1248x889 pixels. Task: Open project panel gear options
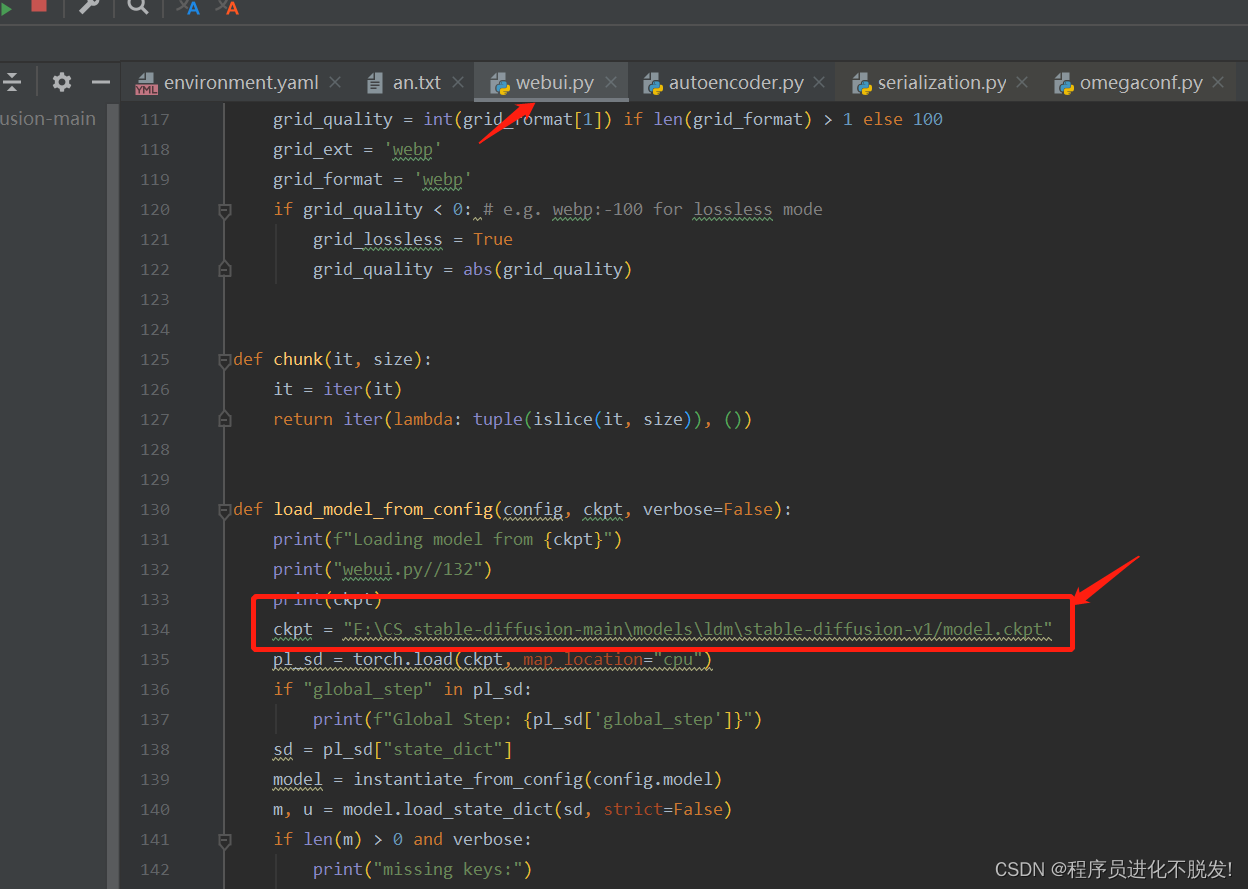click(x=62, y=82)
